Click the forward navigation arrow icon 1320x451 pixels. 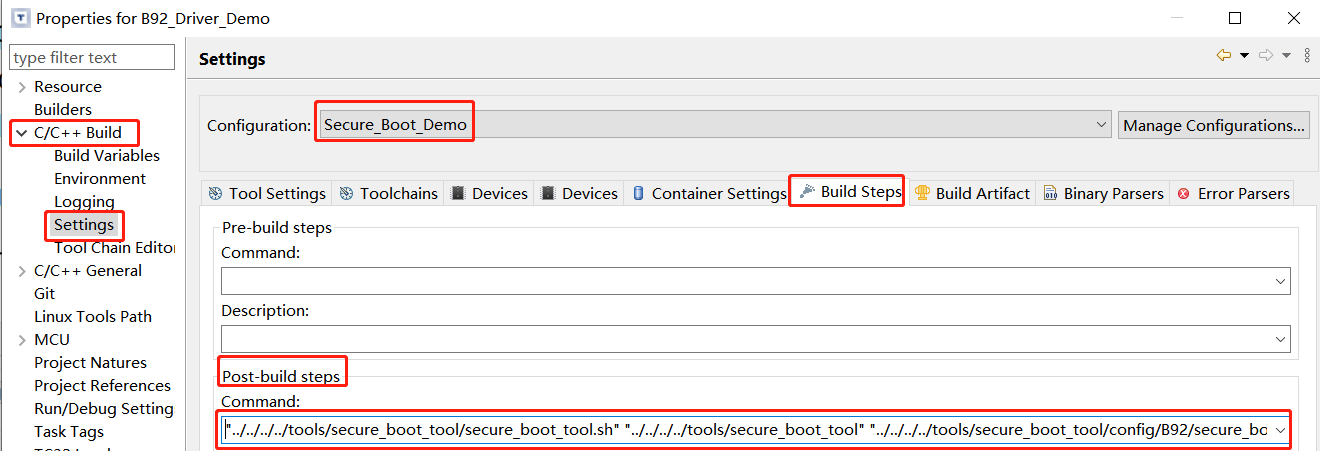point(1266,55)
